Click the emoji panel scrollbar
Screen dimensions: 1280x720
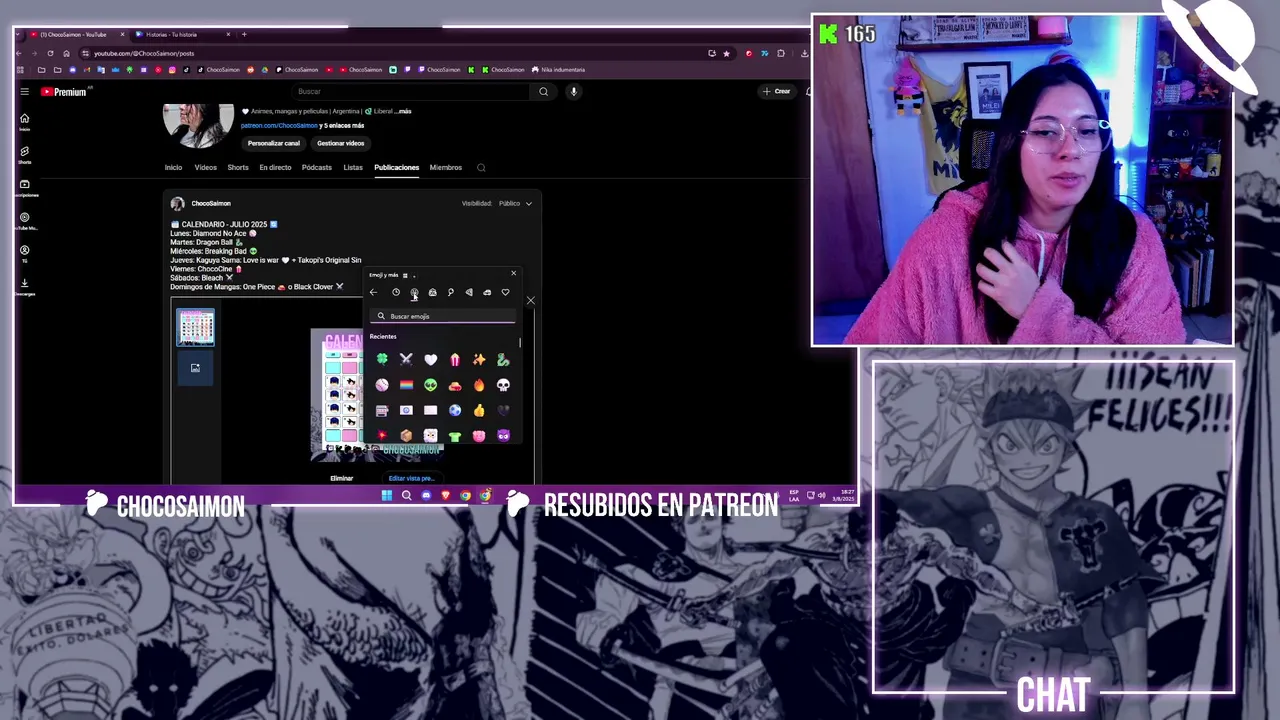point(520,344)
